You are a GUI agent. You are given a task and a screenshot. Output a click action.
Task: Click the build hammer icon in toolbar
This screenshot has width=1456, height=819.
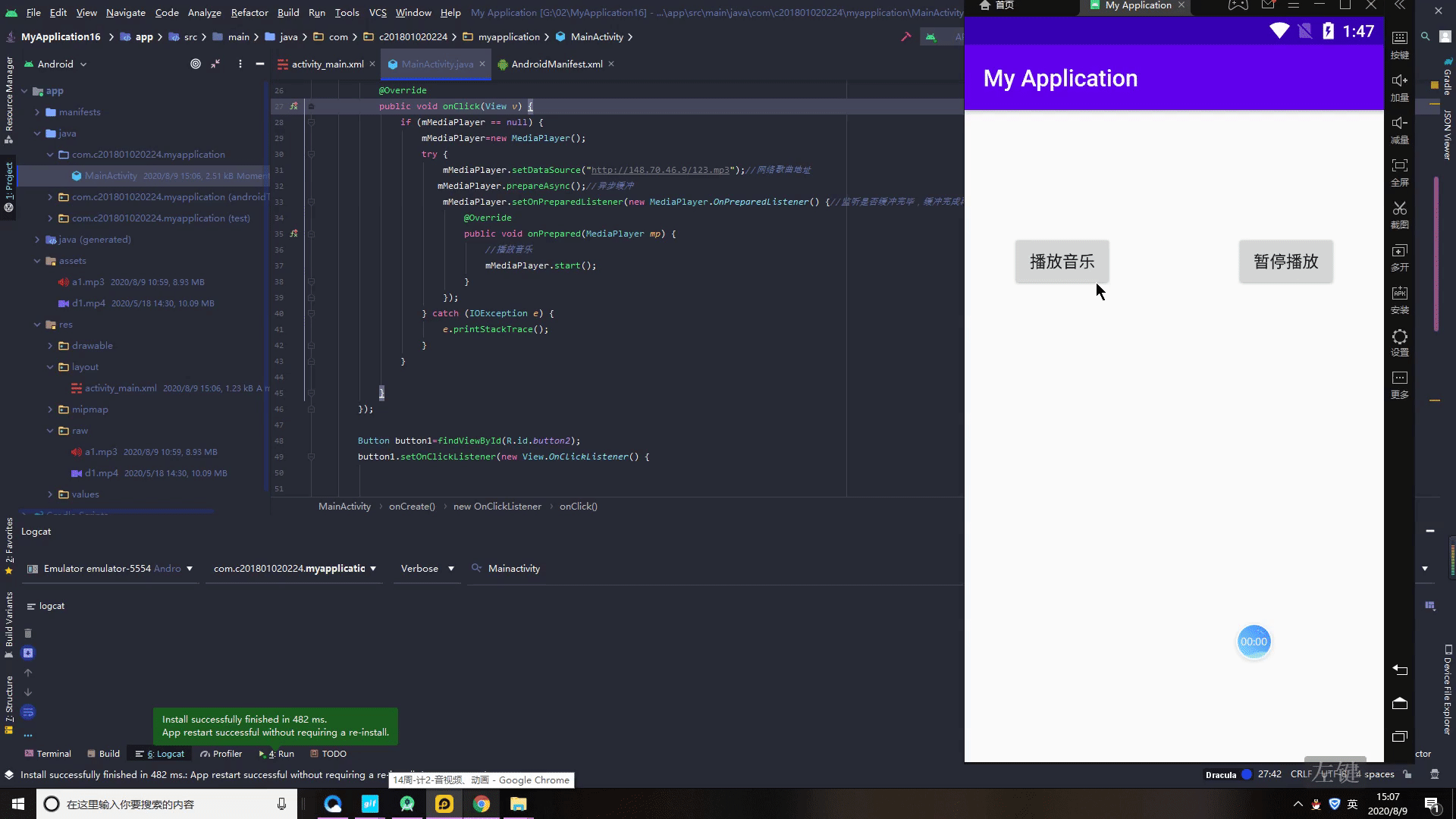(905, 37)
